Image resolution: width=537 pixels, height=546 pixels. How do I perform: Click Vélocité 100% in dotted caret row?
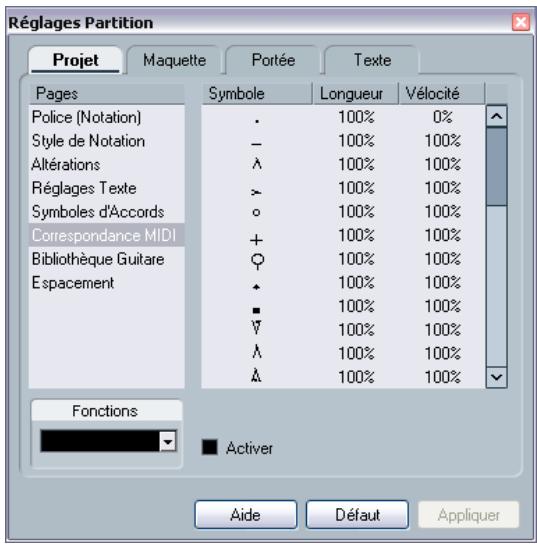[443, 377]
